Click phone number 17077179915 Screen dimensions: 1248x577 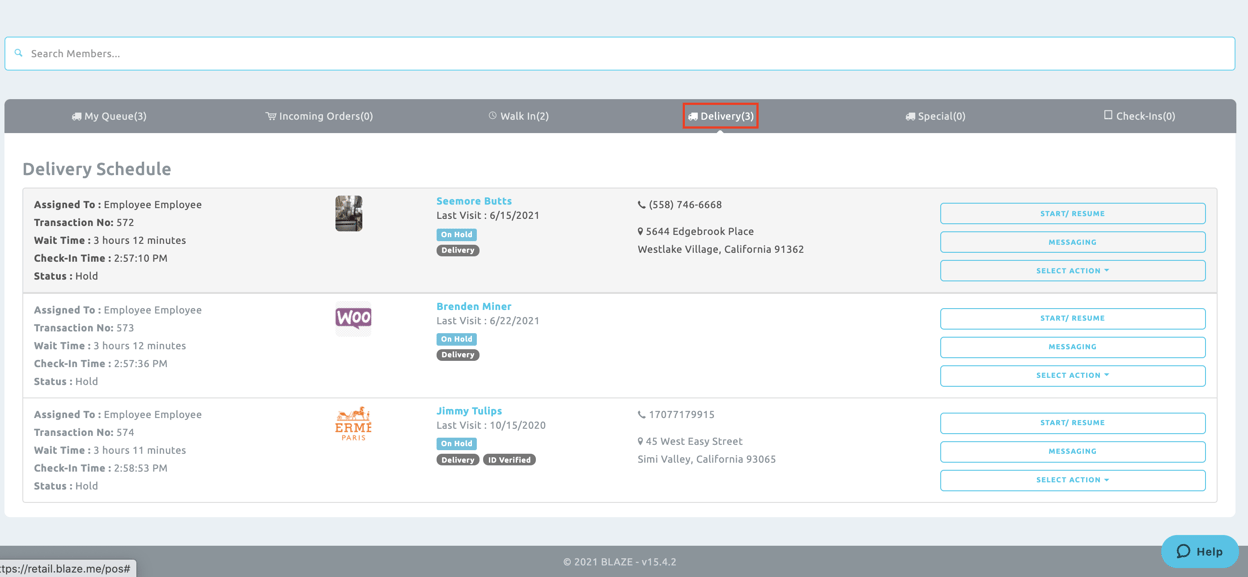click(682, 415)
